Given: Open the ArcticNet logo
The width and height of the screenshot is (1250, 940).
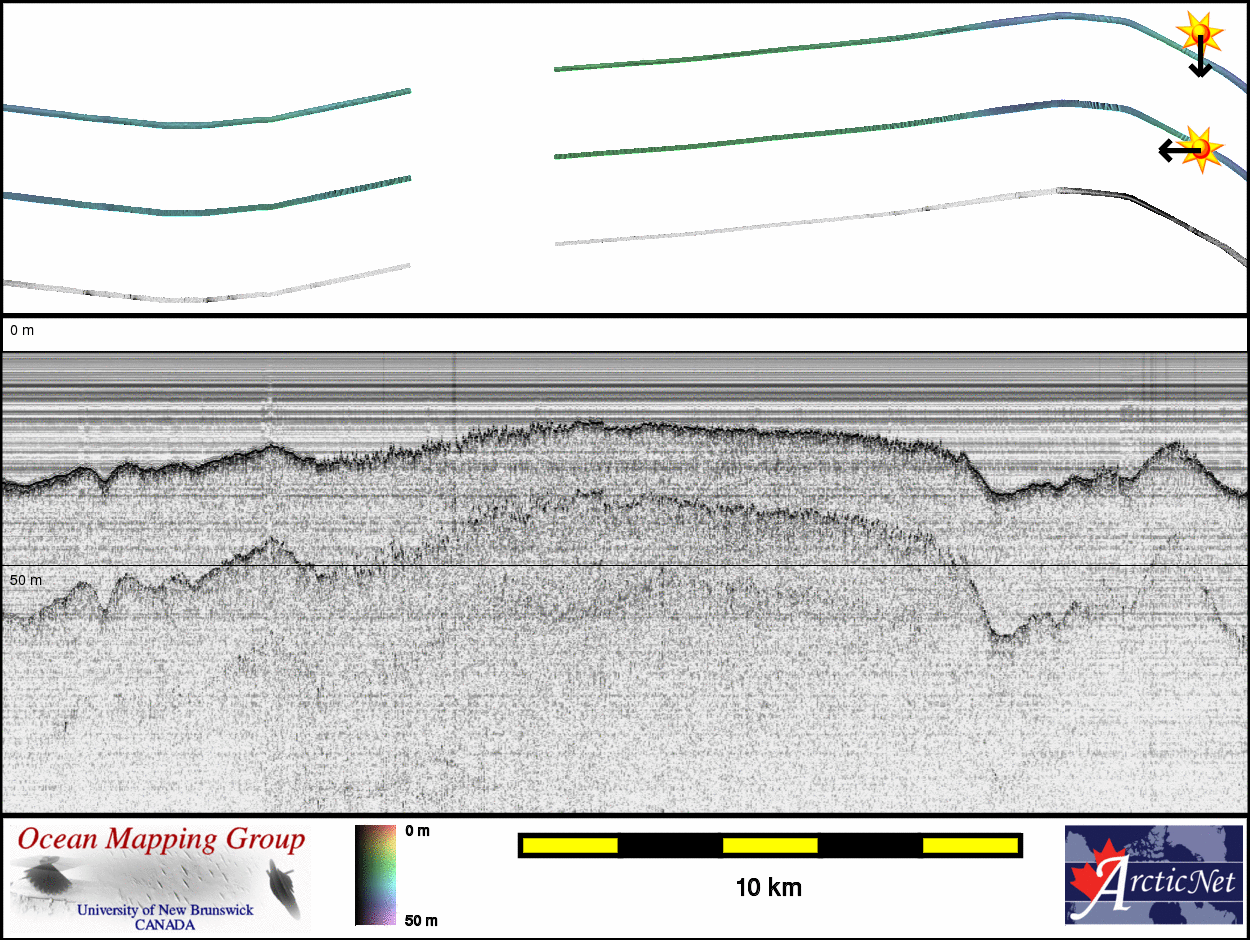Looking at the screenshot, I should point(1154,875).
